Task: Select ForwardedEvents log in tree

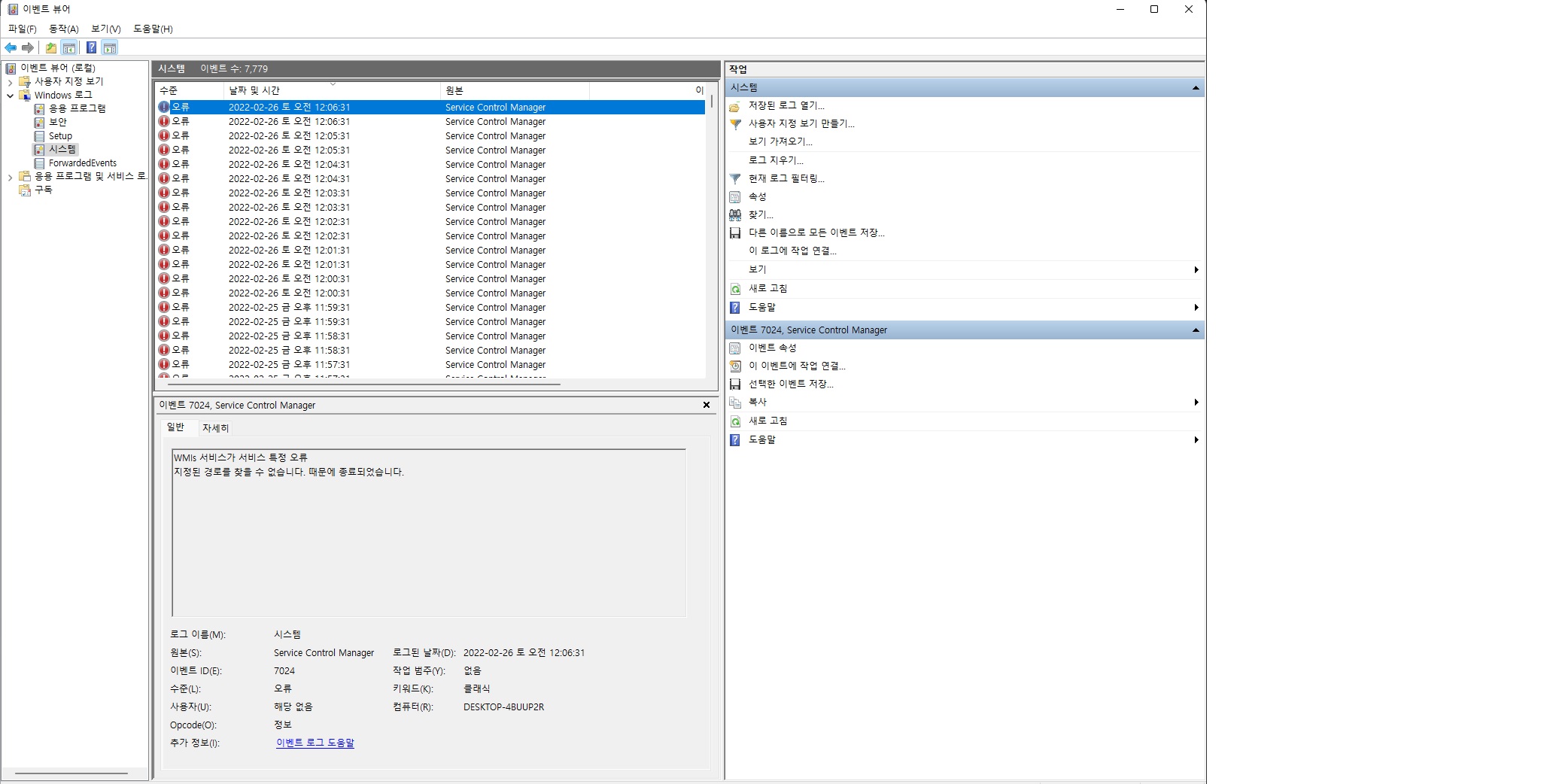Action: point(83,163)
